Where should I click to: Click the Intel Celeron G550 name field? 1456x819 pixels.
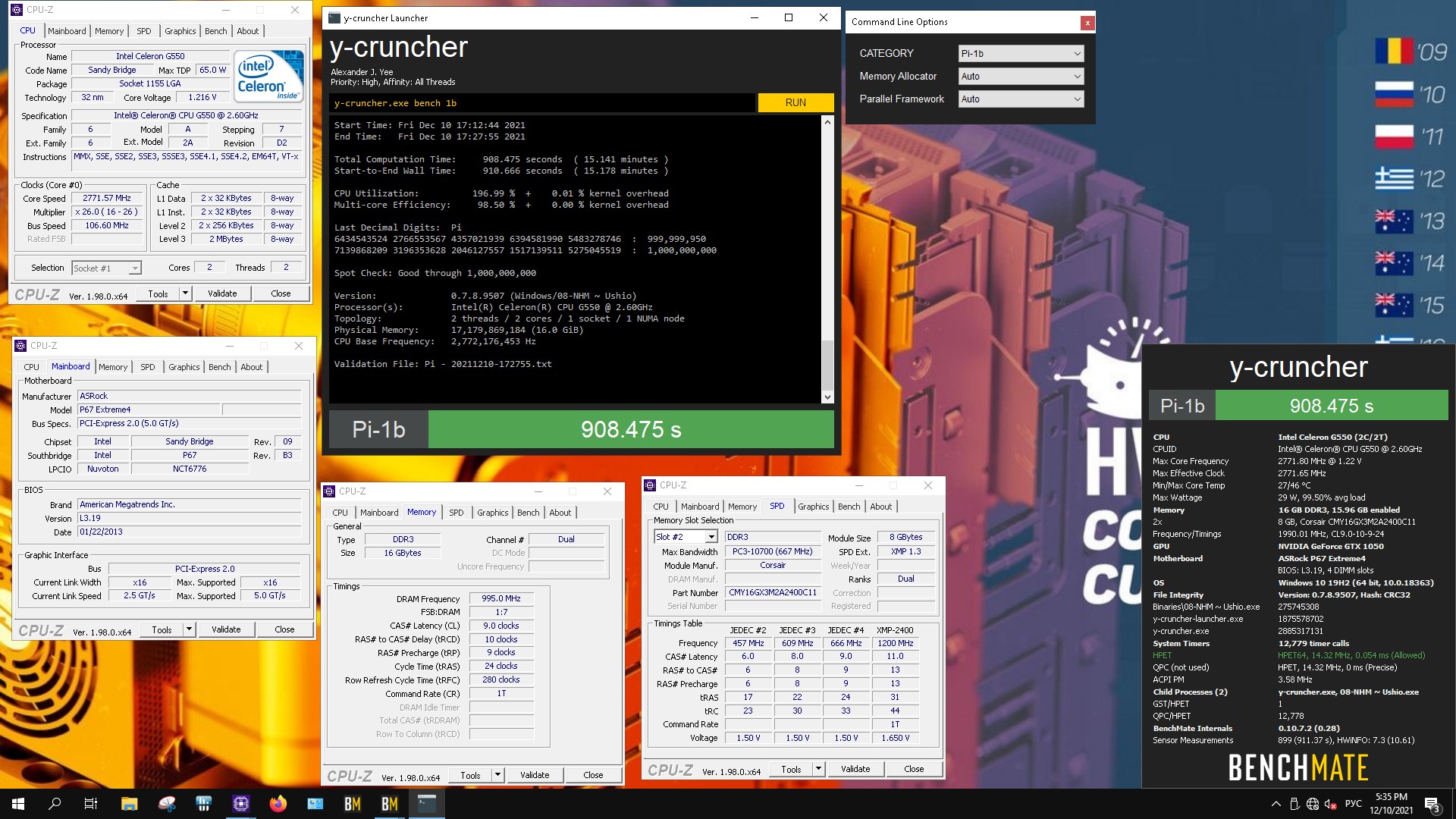pyautogui.click(x=150, y=56)
